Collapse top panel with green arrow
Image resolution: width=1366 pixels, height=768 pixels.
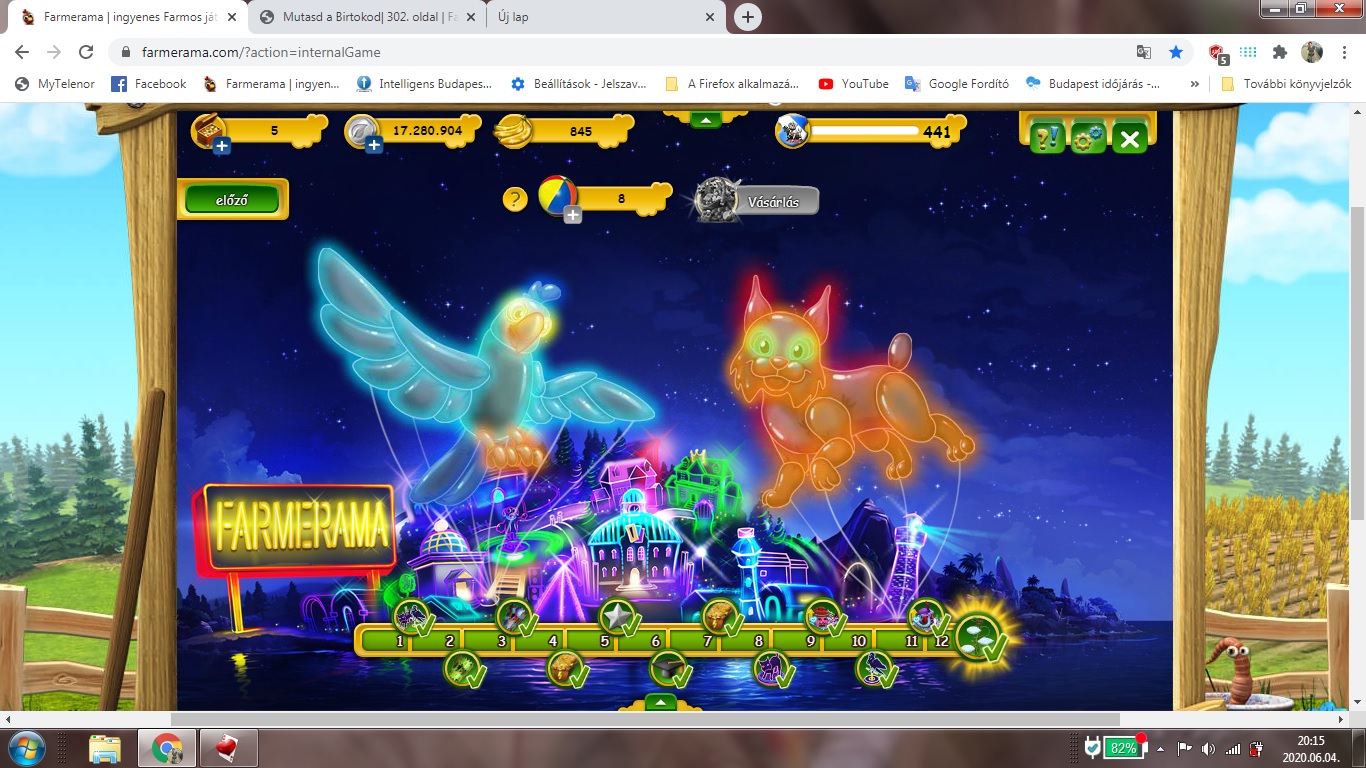click(x=706, y=120)
